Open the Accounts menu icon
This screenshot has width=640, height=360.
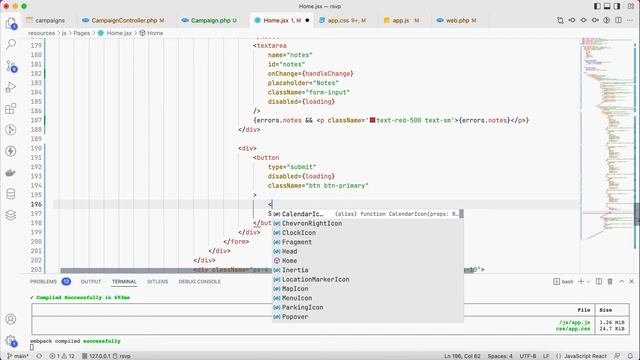point(11,319)
